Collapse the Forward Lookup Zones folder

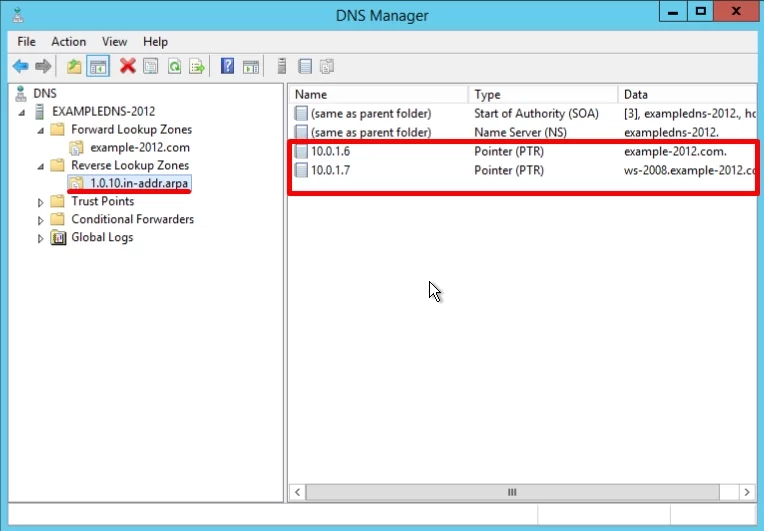pos(41,130)
